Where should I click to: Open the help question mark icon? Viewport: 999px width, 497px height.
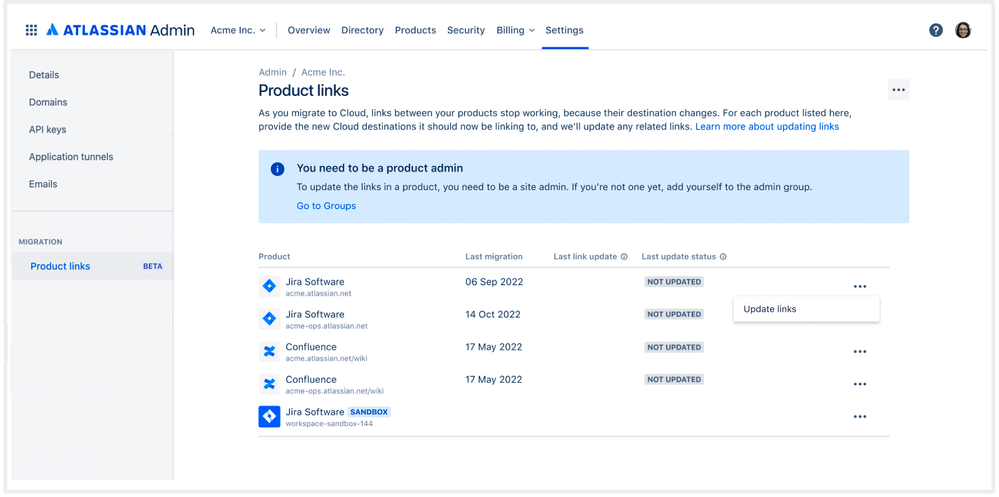coord(935,30)
